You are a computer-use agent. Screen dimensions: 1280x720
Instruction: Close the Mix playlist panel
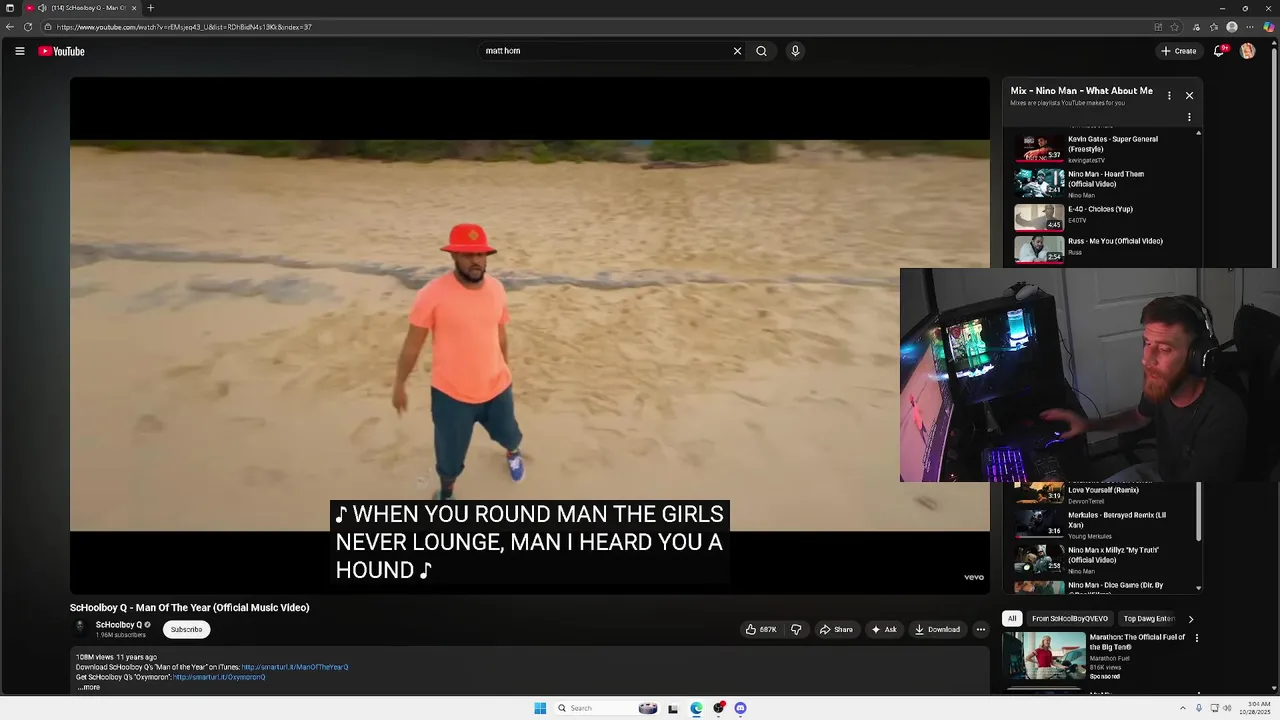pos(1189,96)
